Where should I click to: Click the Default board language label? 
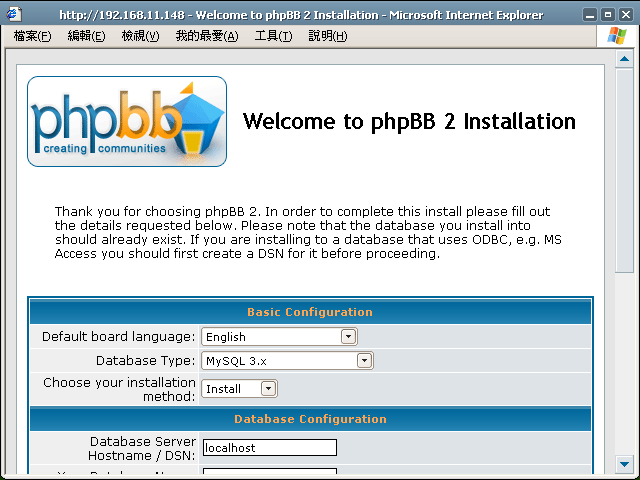tap(119, 337)
